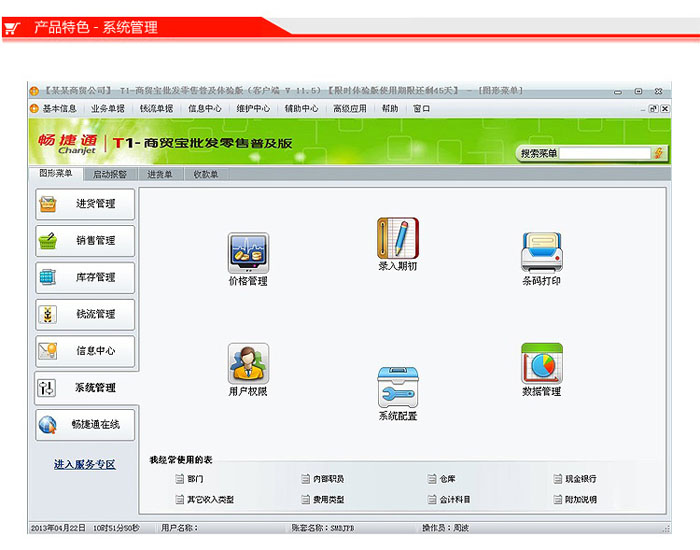
Task: Select 钱流管理 in the sidebar
Action: 85,314
